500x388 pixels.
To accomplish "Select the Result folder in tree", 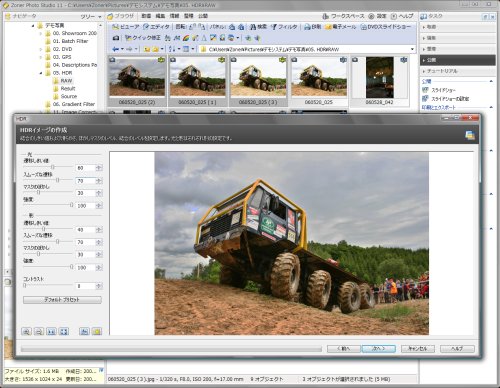I will 68,88.
